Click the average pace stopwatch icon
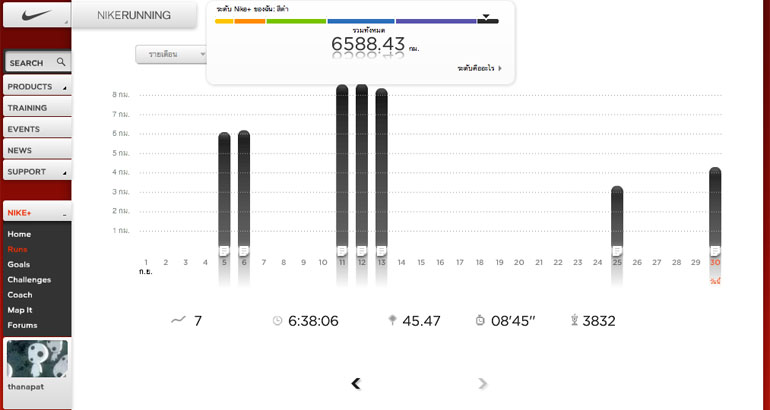 pos(480,321)
